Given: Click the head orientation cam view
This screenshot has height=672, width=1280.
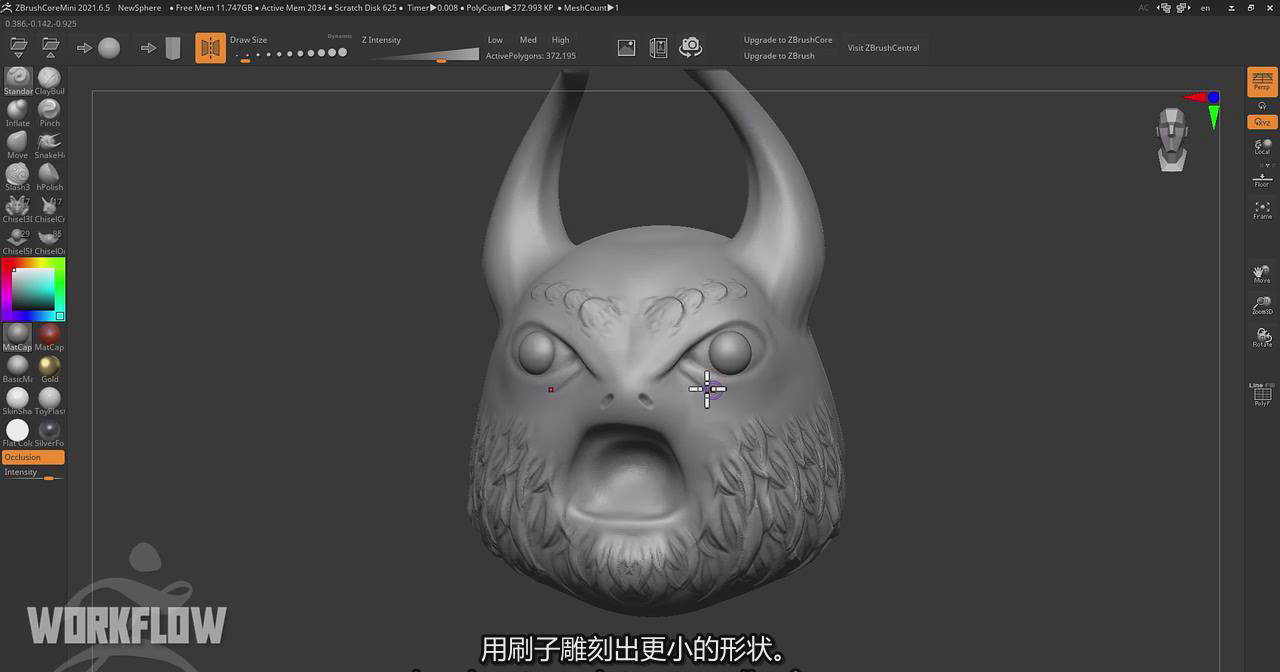Looking at the screenshot, I should (1172, 139).
